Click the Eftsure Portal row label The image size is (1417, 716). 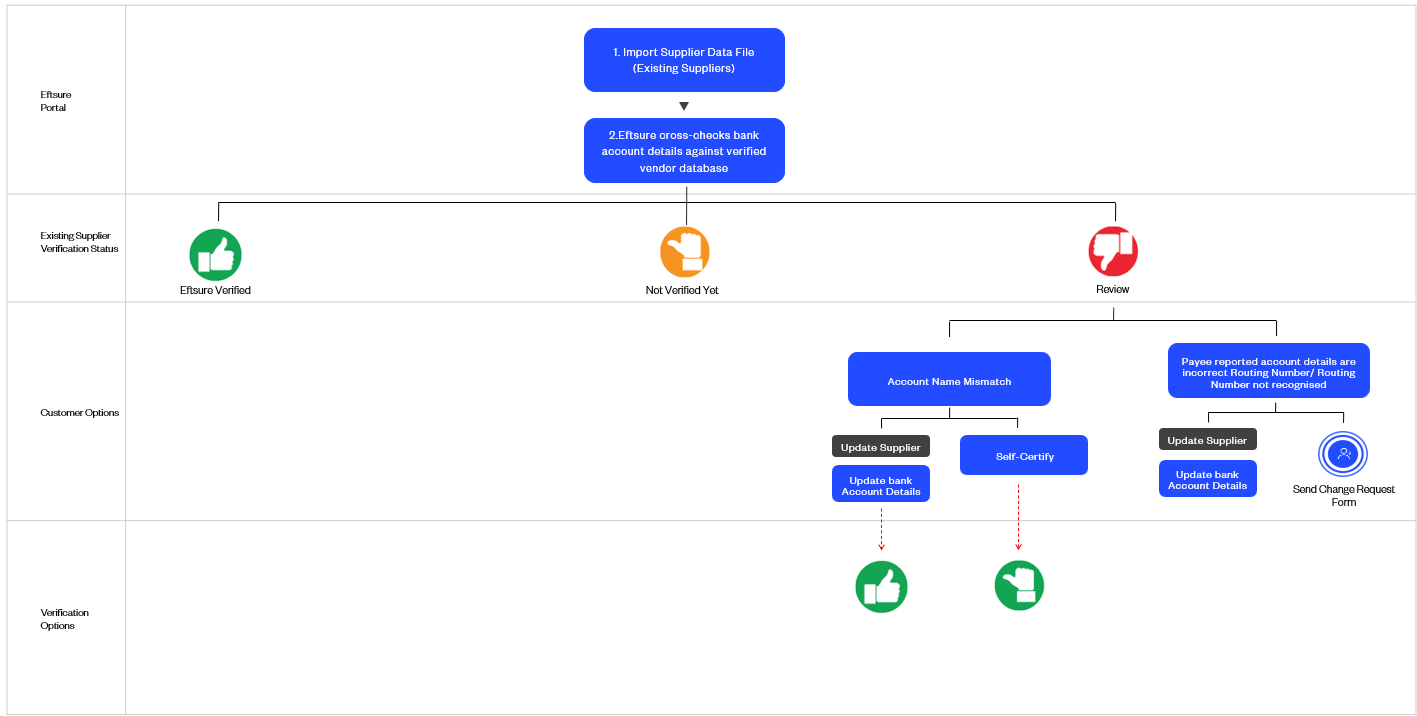coord(56,101)
